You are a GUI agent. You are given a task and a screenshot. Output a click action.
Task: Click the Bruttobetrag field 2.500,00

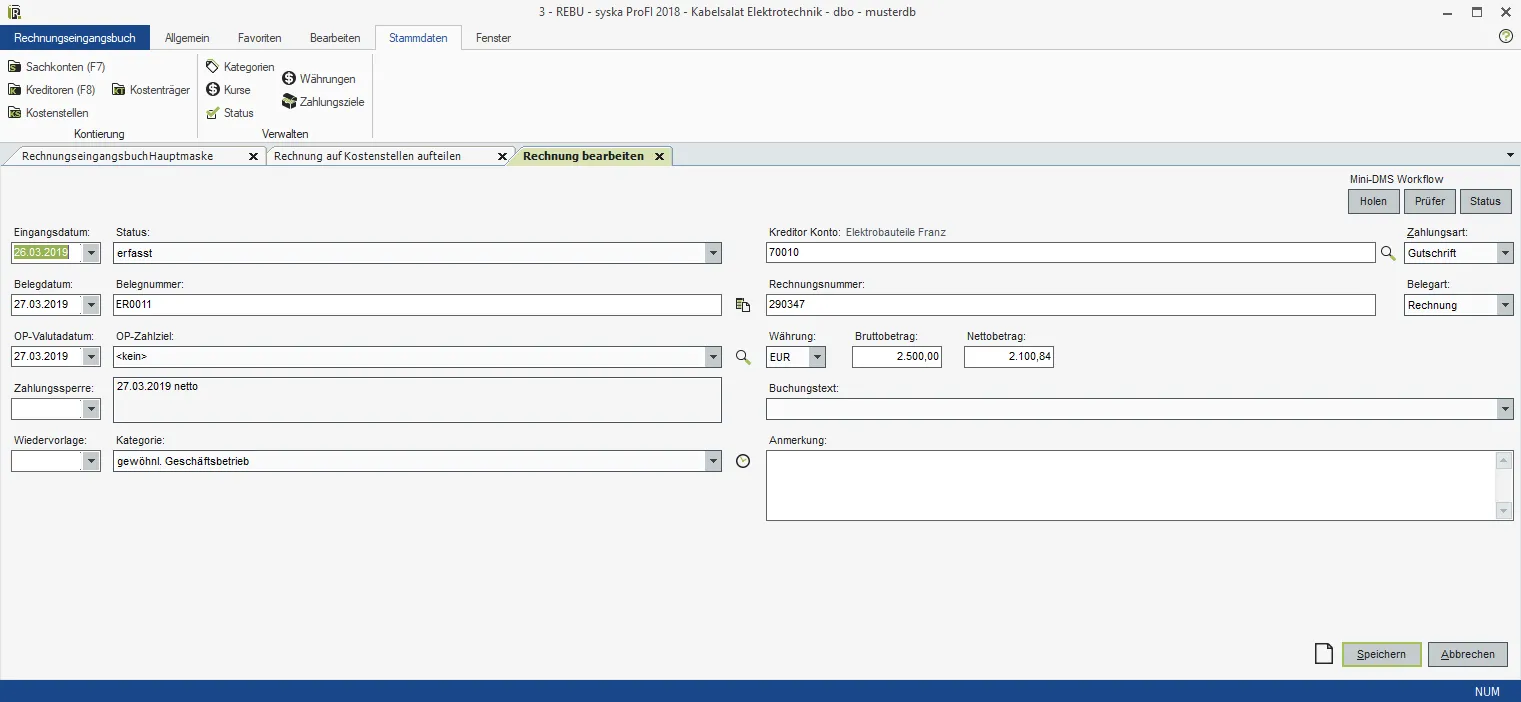click(897, 357)
